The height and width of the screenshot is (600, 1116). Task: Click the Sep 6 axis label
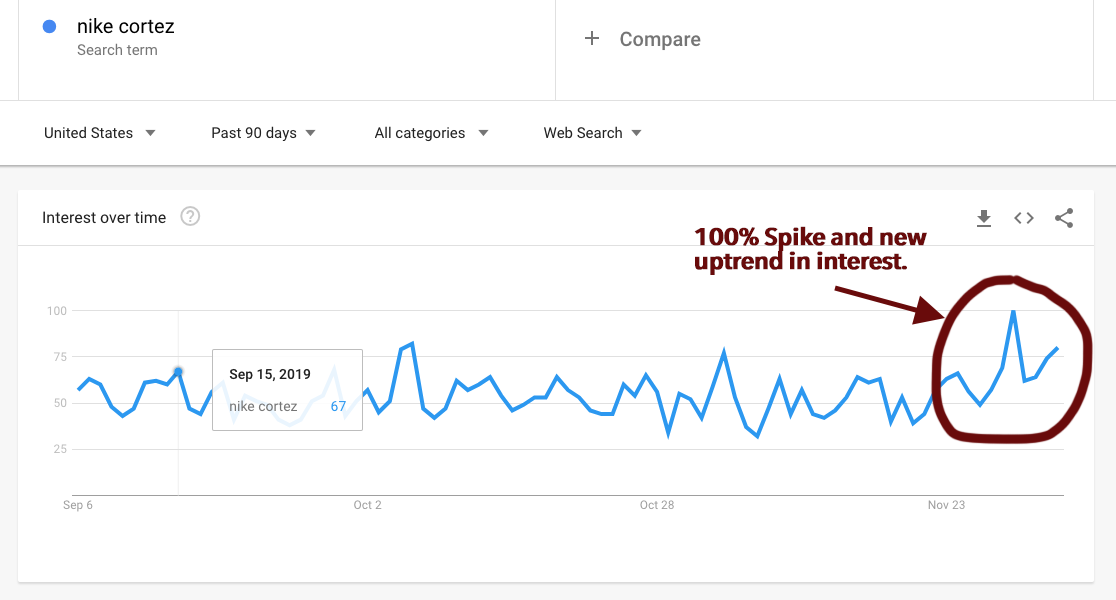click(x=77, y=505)
